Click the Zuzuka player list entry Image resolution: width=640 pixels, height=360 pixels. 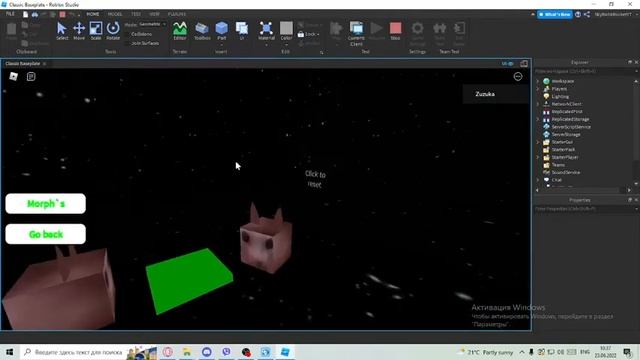(495, 94)
